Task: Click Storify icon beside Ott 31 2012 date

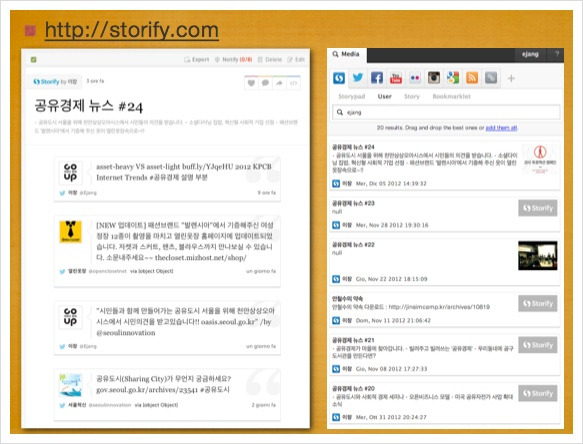Action: 336,417
